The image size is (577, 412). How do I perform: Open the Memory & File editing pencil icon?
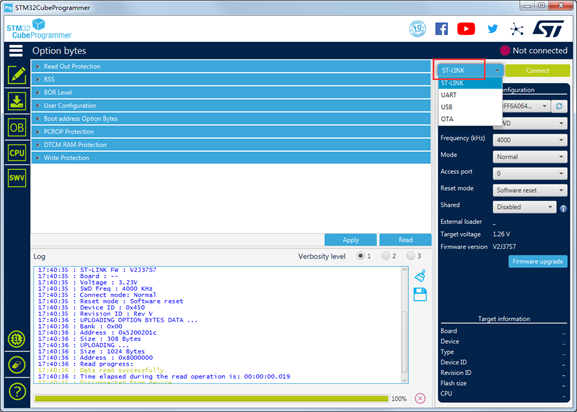(17, 75)
